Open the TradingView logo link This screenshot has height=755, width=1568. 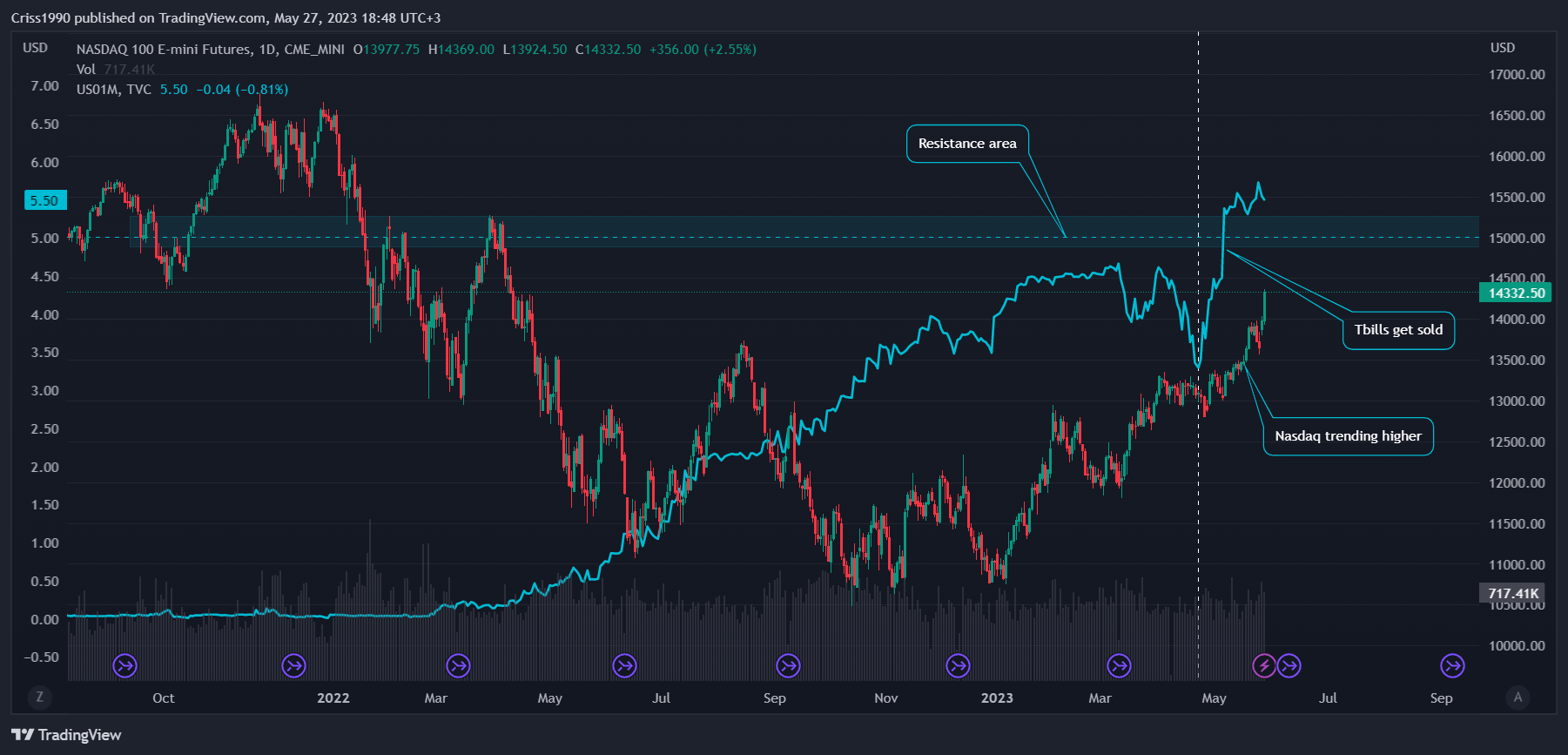tap(66, 735)
